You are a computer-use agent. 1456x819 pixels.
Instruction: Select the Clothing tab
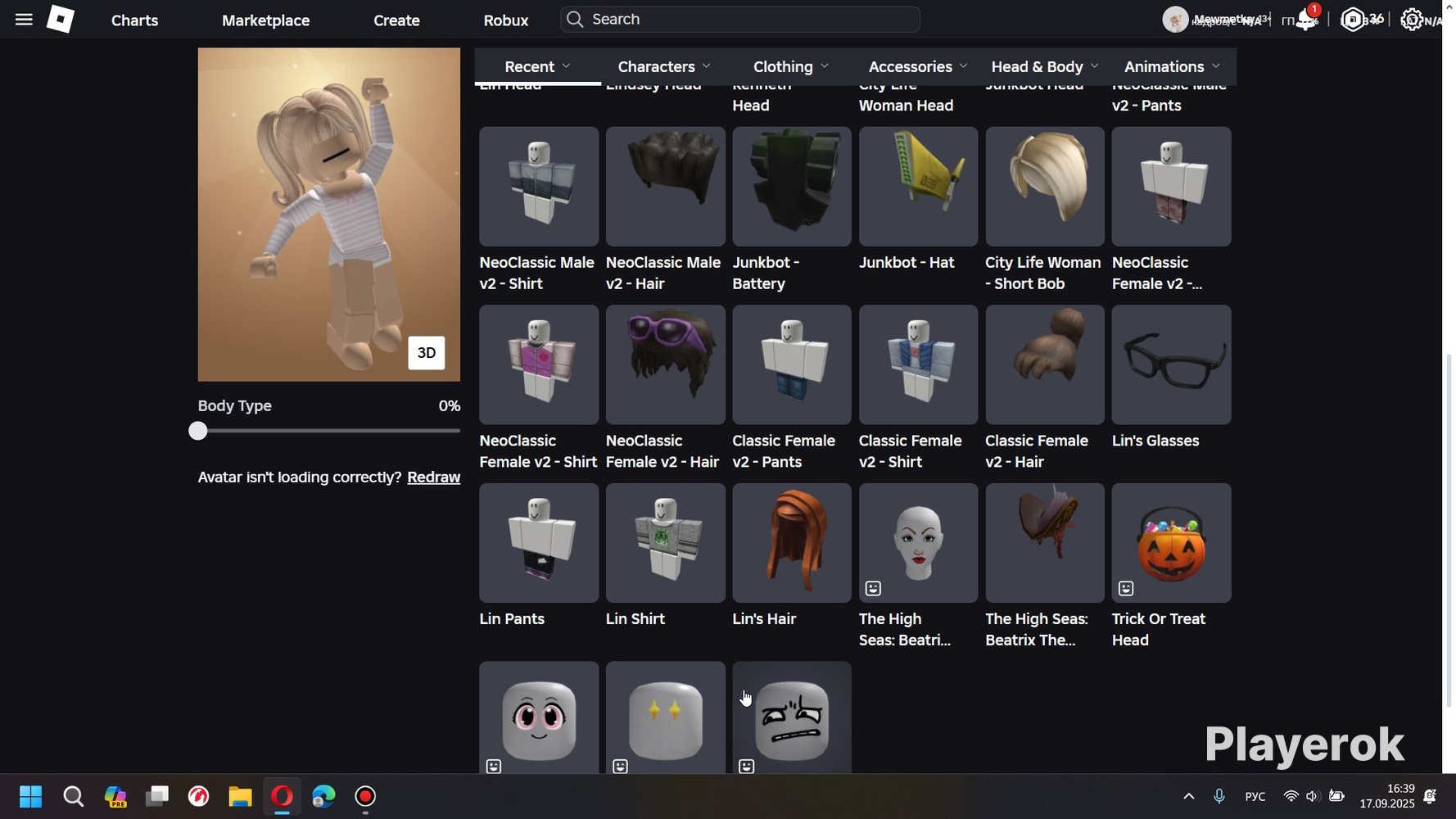point(791,66)
